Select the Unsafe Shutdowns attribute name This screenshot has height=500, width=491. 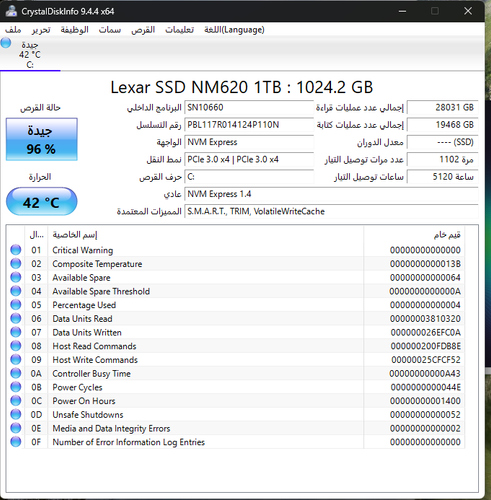pyautogui.click(x=88, y=414)
